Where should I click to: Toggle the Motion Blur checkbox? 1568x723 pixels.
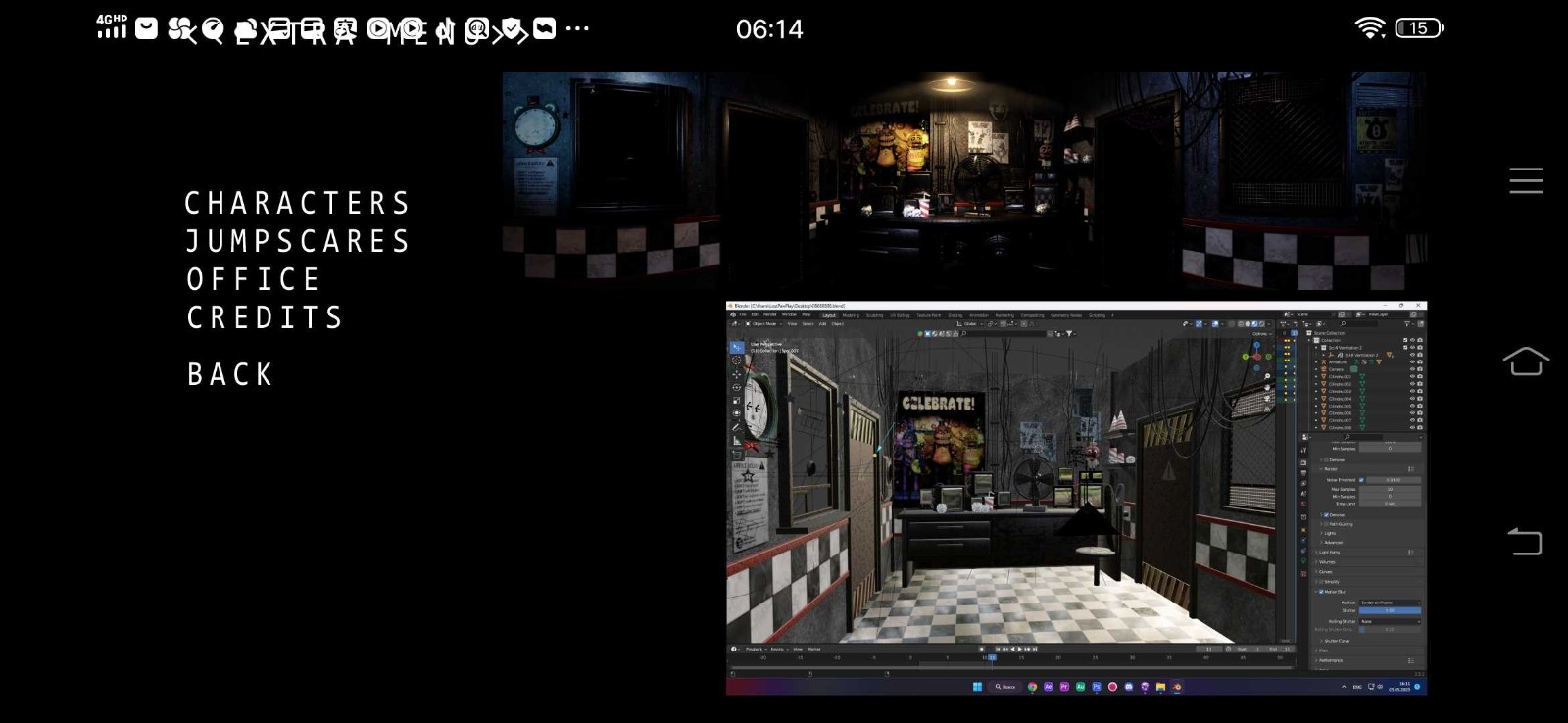coord(1319,592)
